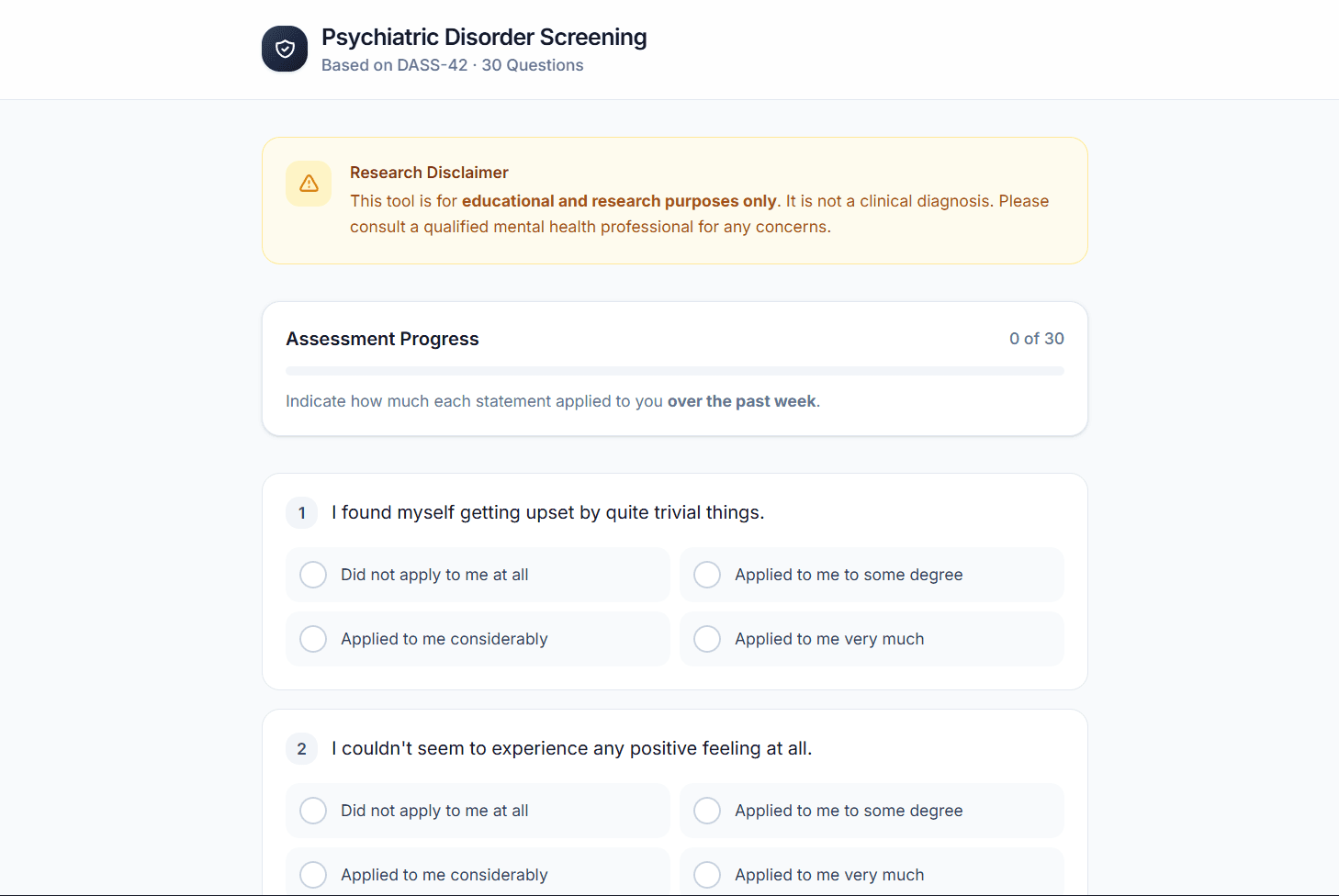The image size is (1339, 896).
Task: Click the 'Psychiatric Disorder Screening' title
Action: pos(484,37)
